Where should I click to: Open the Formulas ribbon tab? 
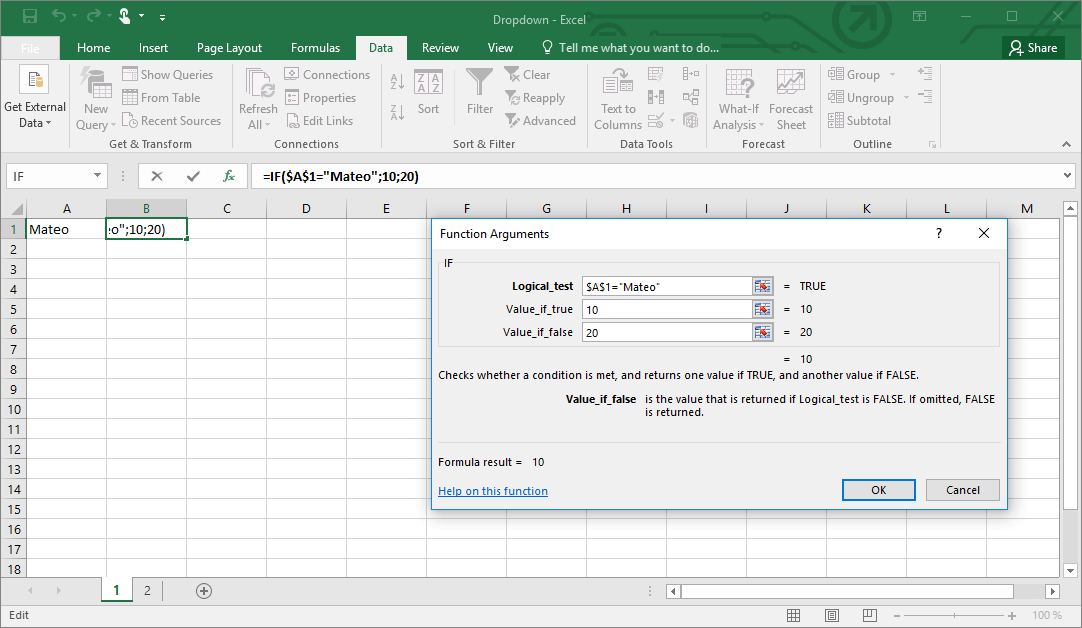[x=315, y=47]
